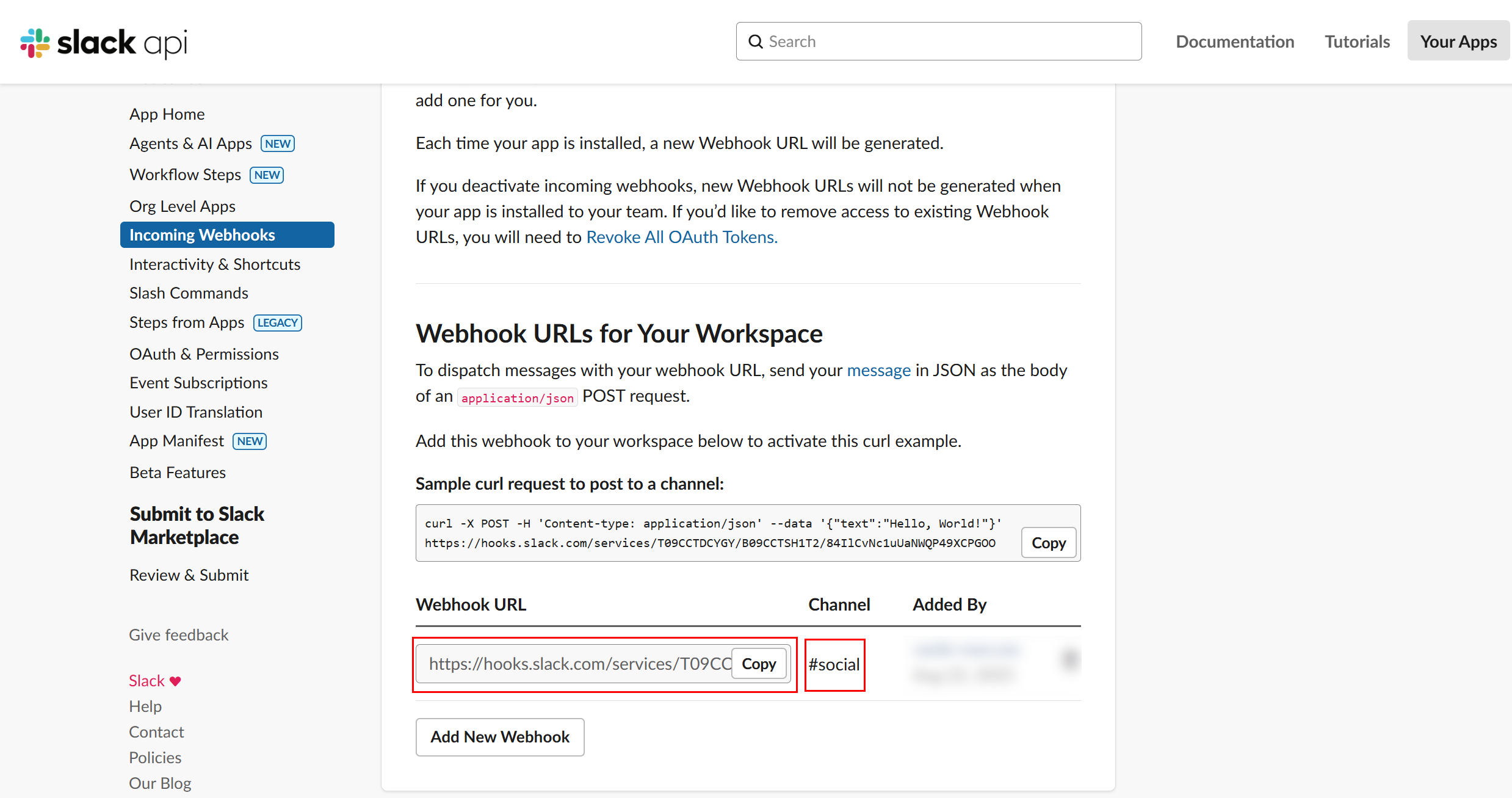Click the message link in the webhook description
Image resolution: width=1512 pixels, height=798 pixels.
878,370
